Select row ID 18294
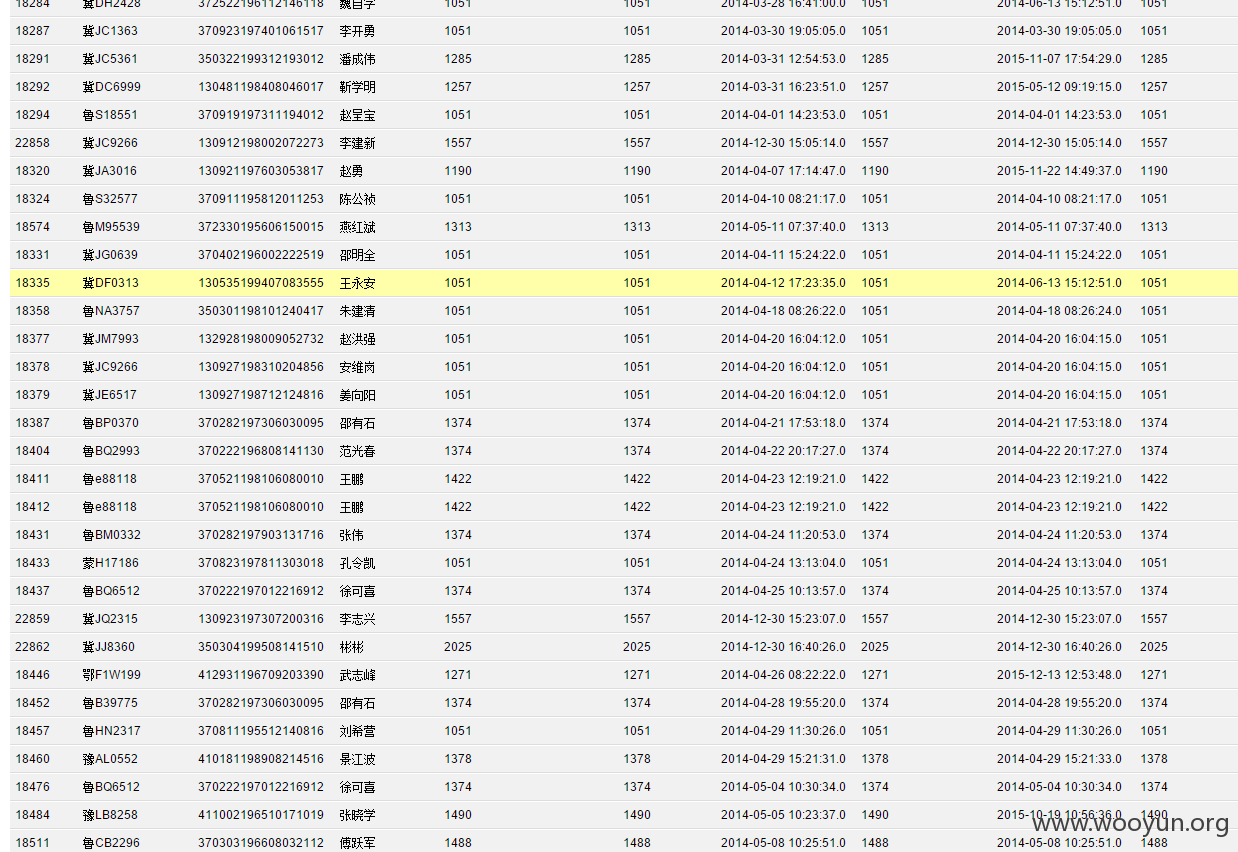Image resolution: width=1238 pixels, height=852 pixels. pyautogui.click(x=32, y=115)
